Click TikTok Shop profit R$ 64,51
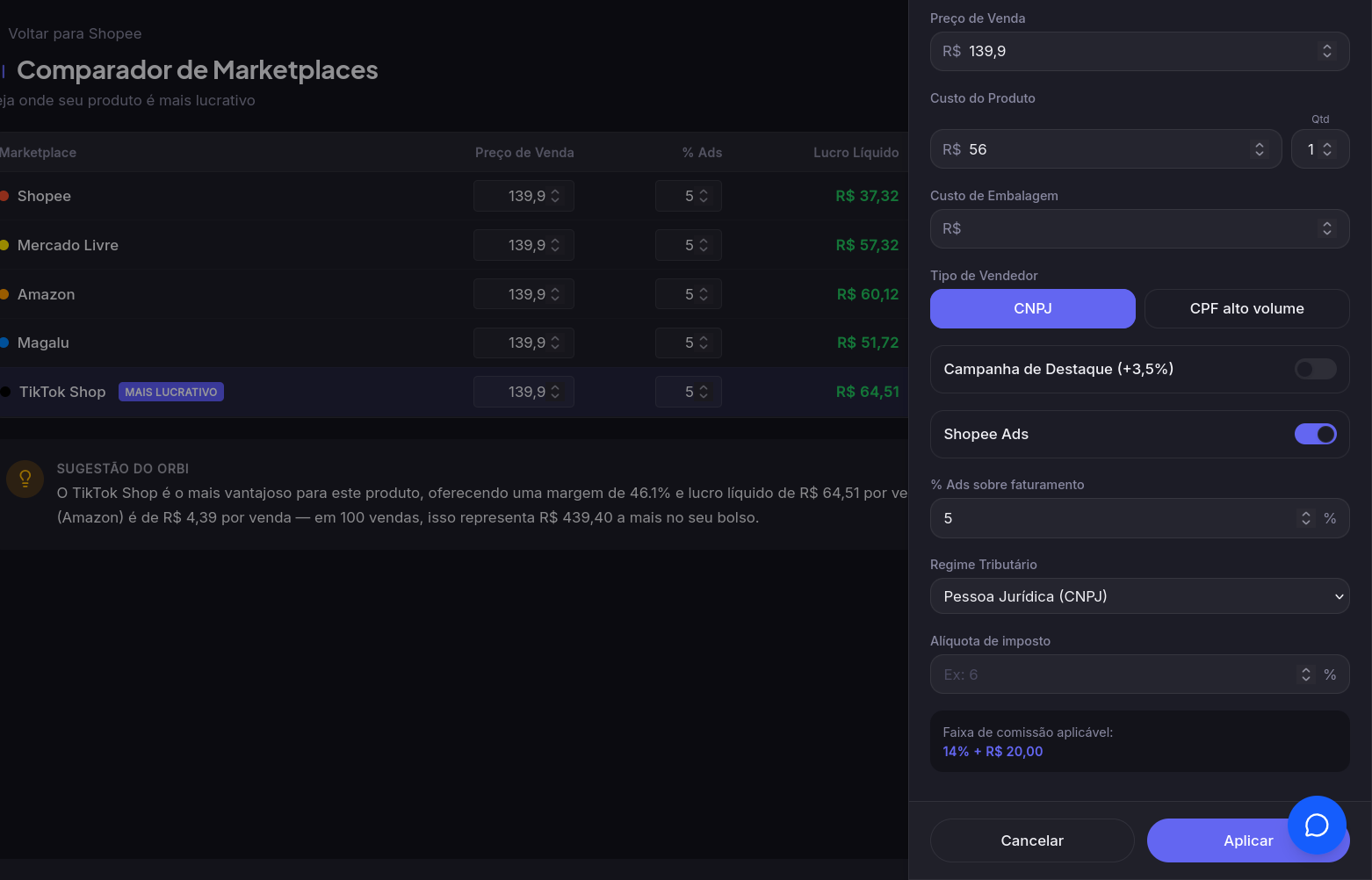Viewport: 1372px width, 880px height. click(x=868, y=392)
